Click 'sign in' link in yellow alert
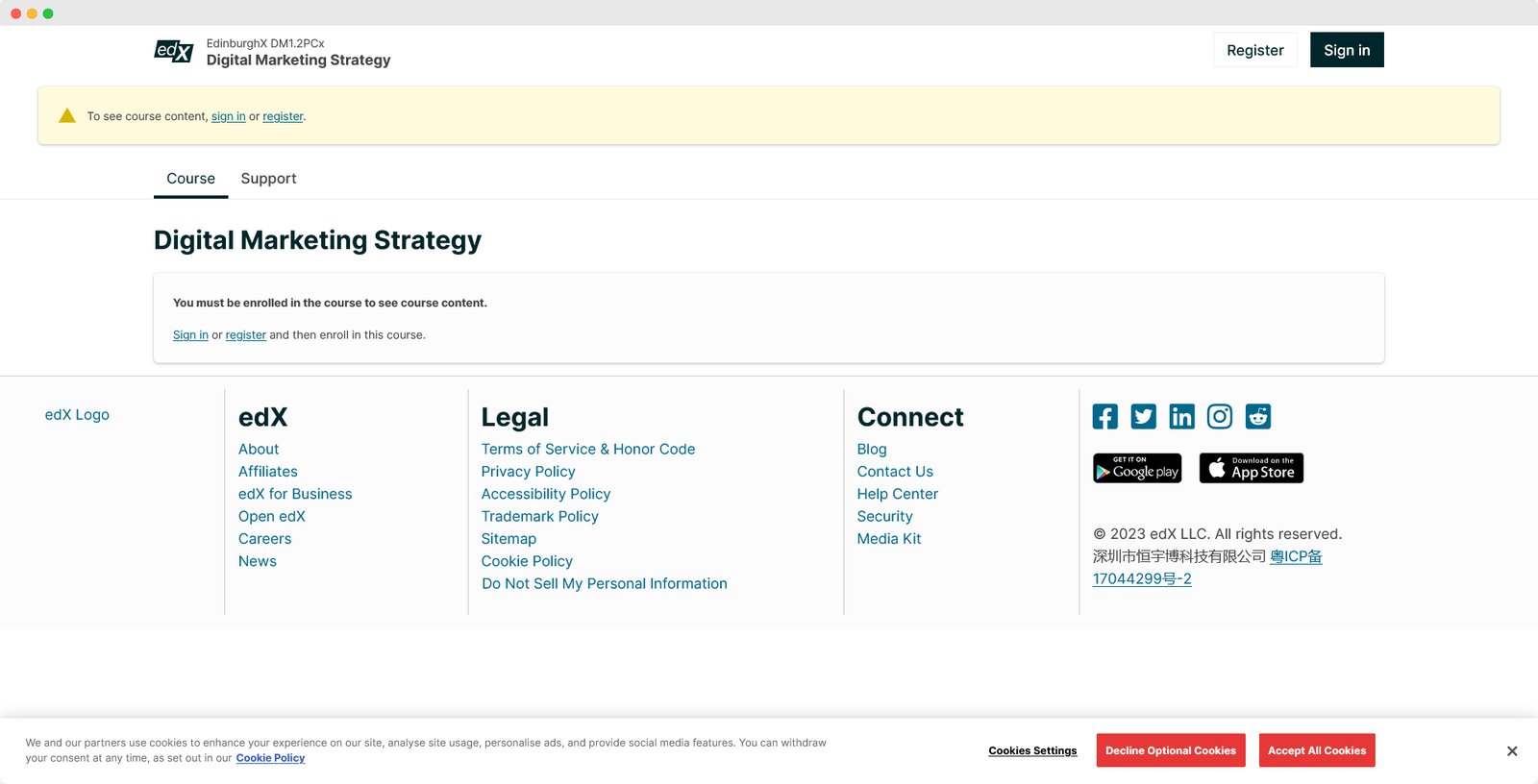The height and width of the screenshot is (784, 1538). click(229, 116)
